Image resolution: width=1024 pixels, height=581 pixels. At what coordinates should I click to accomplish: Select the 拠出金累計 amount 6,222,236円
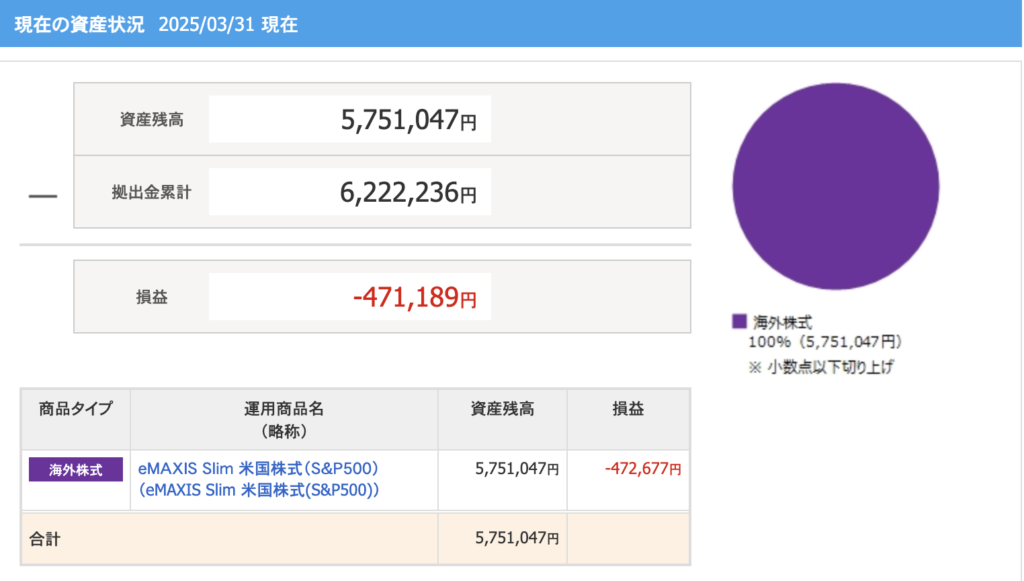[x=408, y=193]
